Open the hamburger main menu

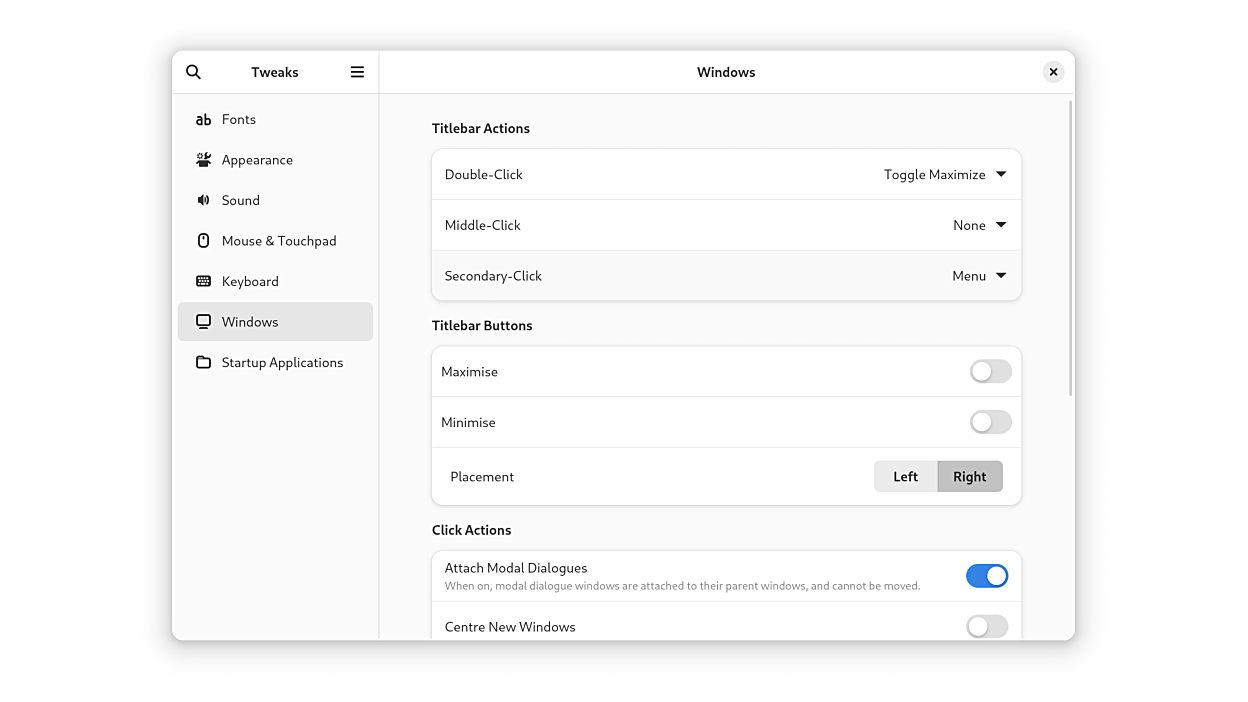click(x=357, y=72)
